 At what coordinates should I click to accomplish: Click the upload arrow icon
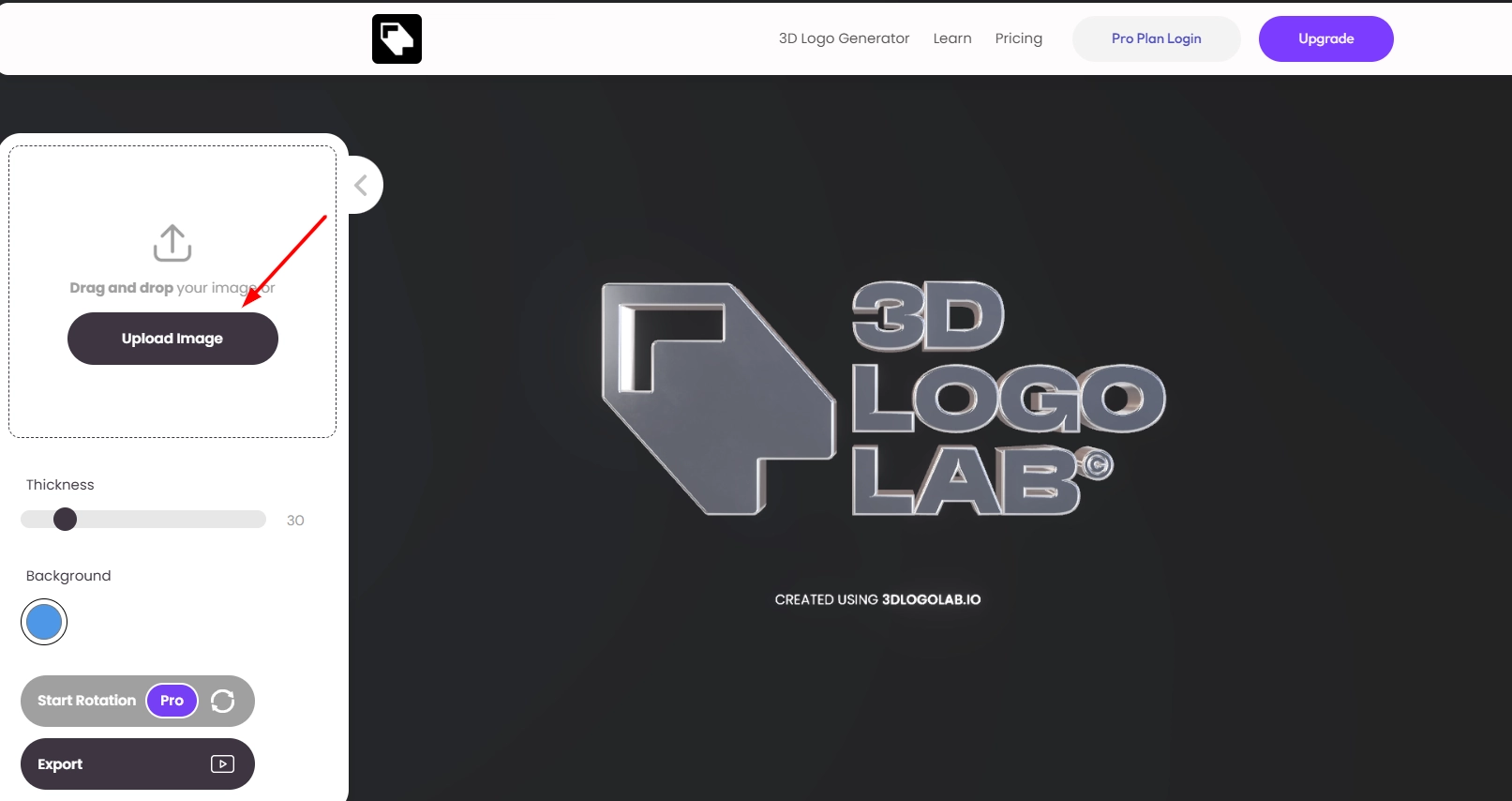coord(172,243)
